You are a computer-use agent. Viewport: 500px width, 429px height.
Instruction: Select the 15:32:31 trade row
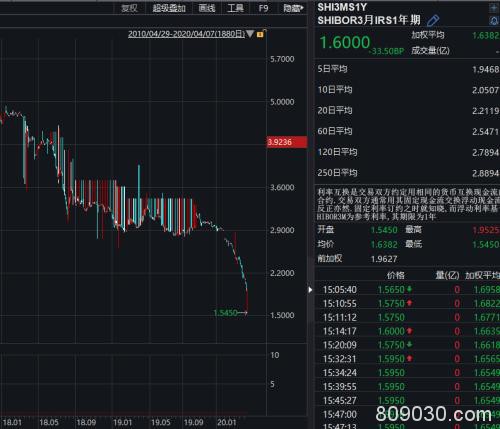(407, 359)
